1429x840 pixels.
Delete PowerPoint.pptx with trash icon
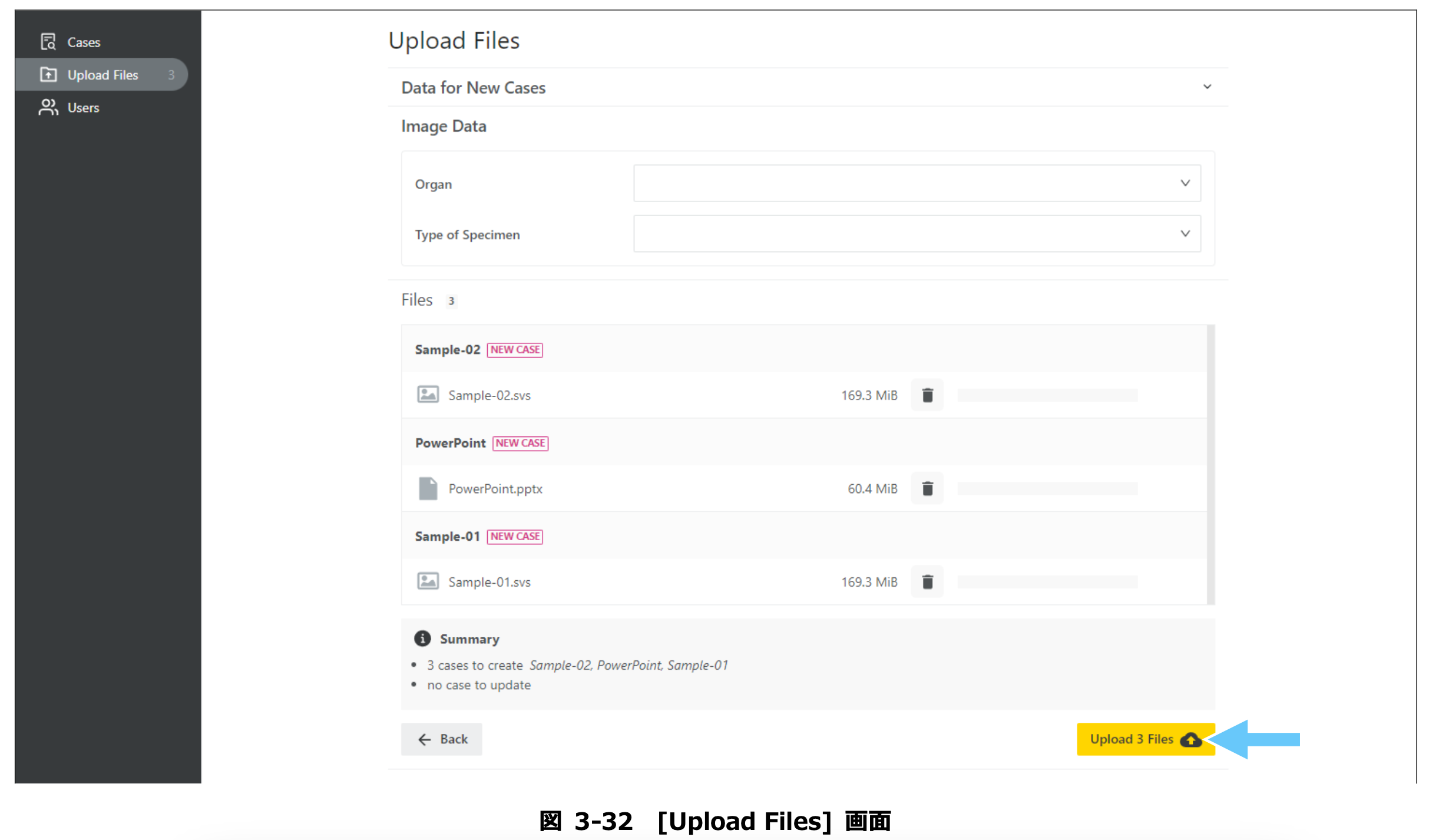tap(927, 488)
